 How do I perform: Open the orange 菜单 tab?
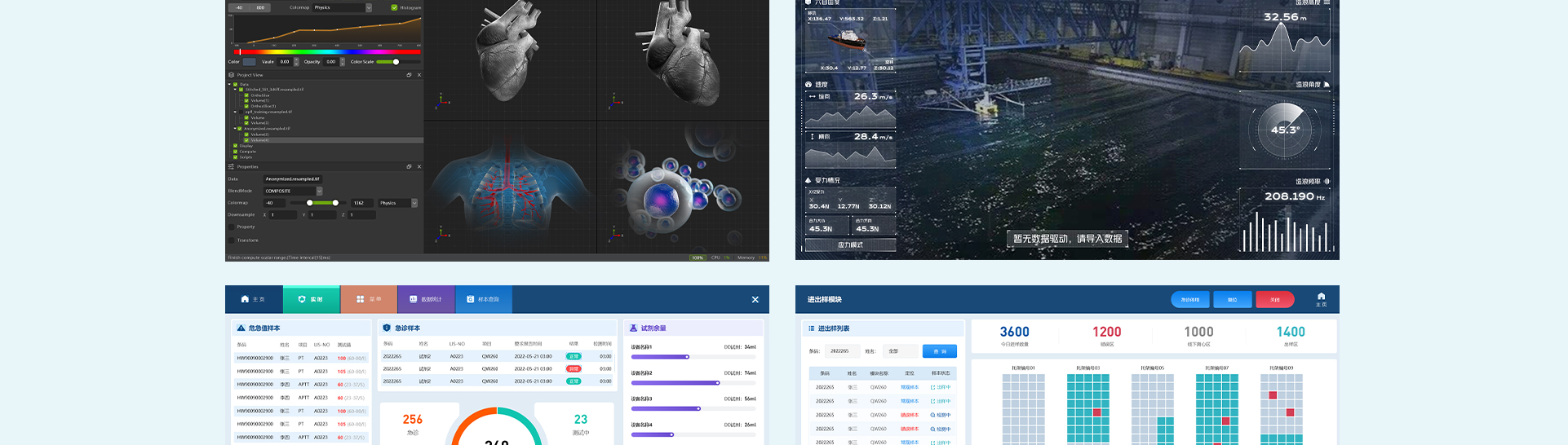(x=369, y=299)
